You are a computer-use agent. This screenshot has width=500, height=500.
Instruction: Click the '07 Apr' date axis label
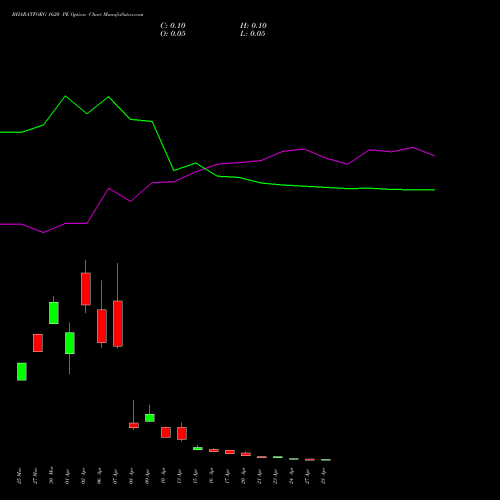[115, 476]
